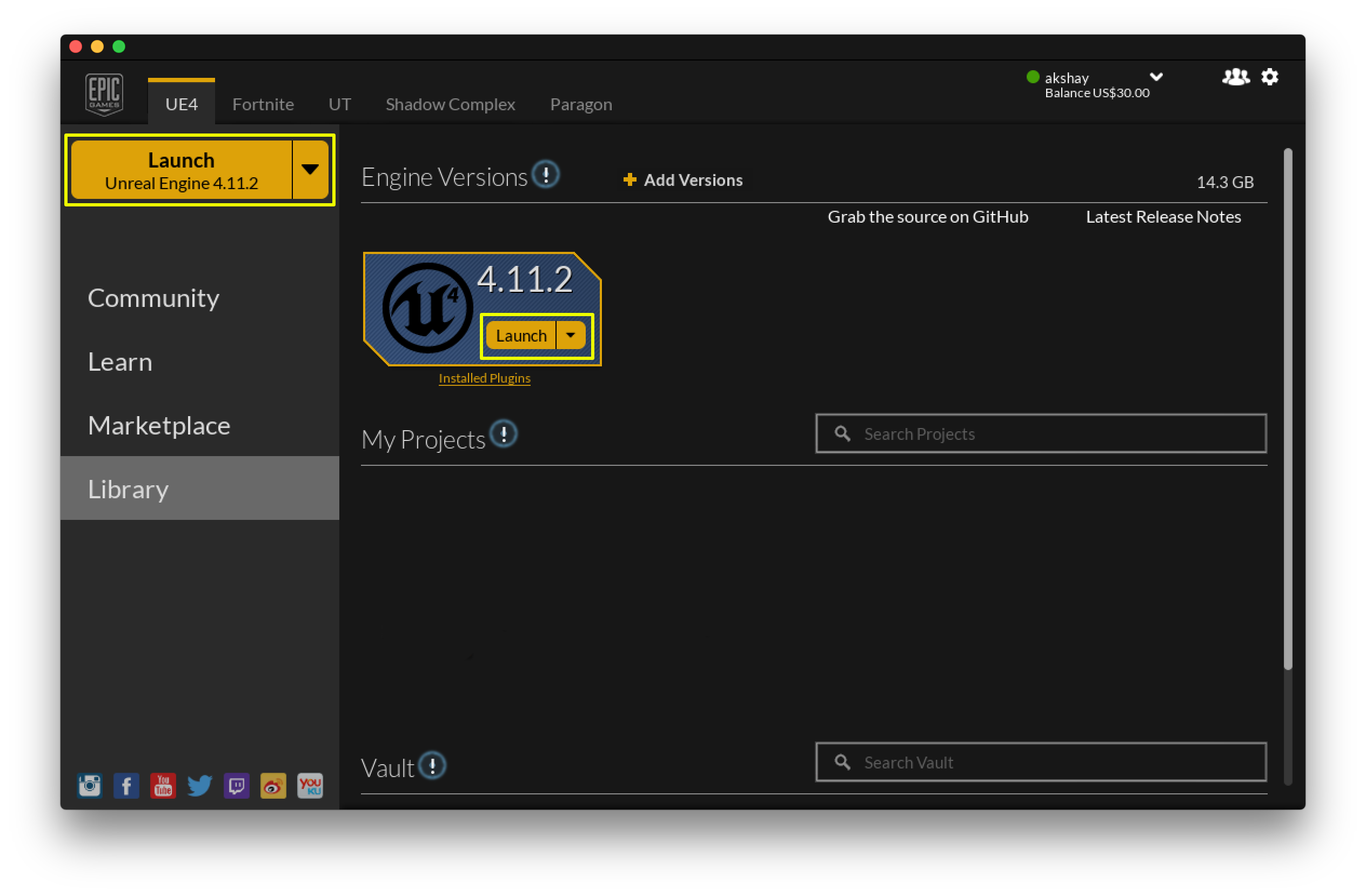Viewport: 1366px width, 896px height.
Task: Open the Instagram social icon
Action: 90,785
